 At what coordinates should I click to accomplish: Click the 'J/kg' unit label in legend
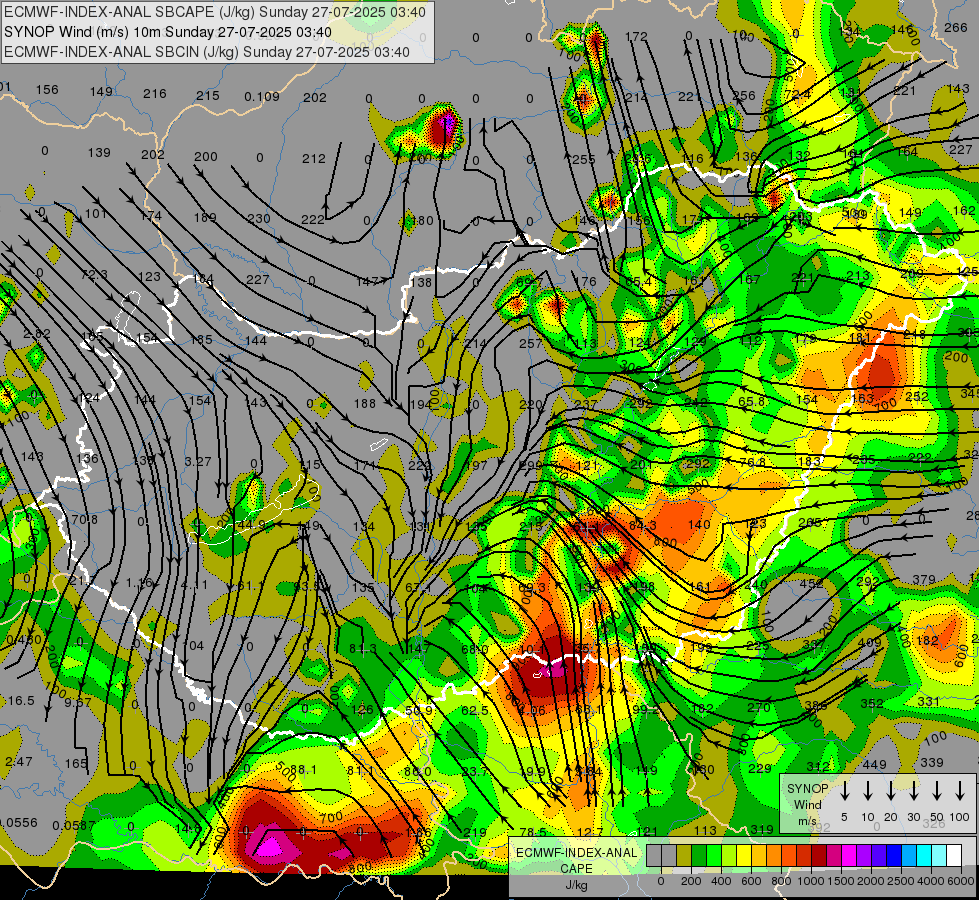[576, 885]
